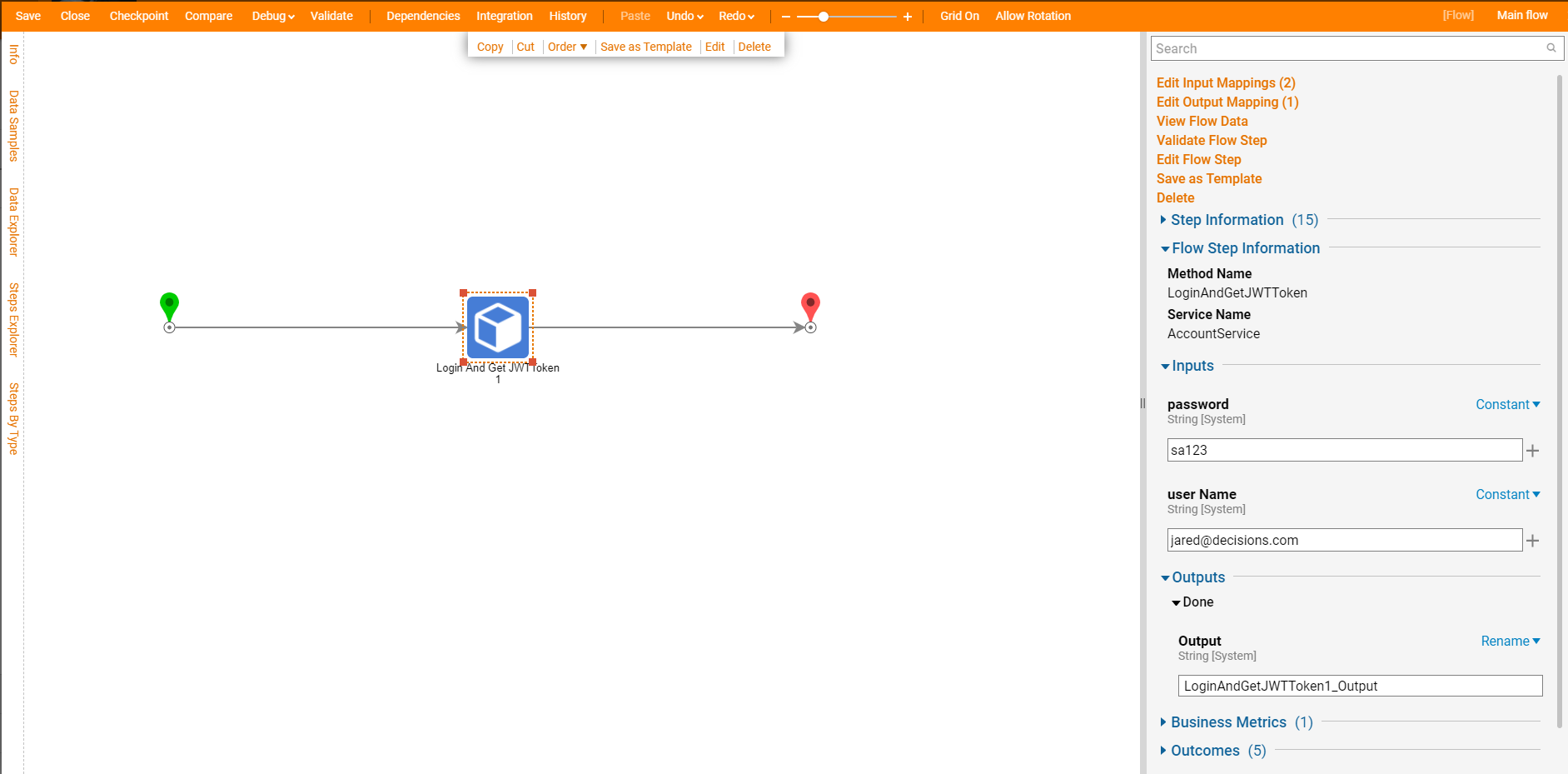Click Cut in the step toolbar
The height and width of the screenshot is (774, 1568).
click(x=525, y=47)
